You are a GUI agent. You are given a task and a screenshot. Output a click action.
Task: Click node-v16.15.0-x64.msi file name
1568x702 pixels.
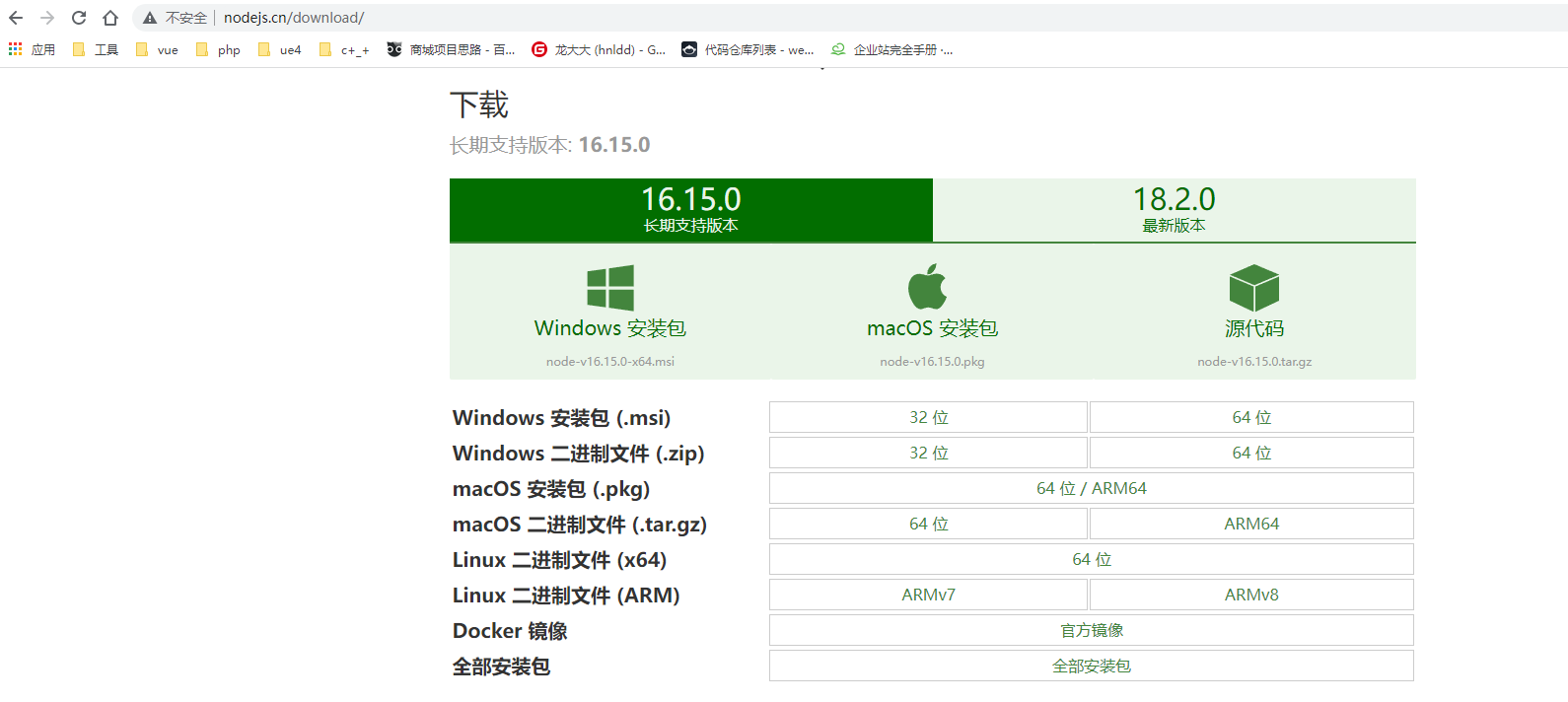click(x=610, y=362)
